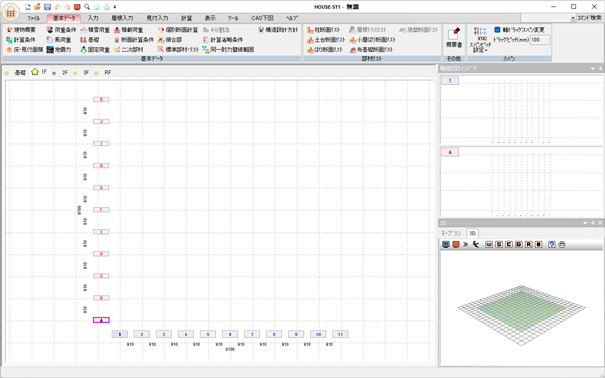Toggle 軸ドラッグスパン変更 checkbox
Viewport: 605px width, 378px height.
[x=497, y=30]
